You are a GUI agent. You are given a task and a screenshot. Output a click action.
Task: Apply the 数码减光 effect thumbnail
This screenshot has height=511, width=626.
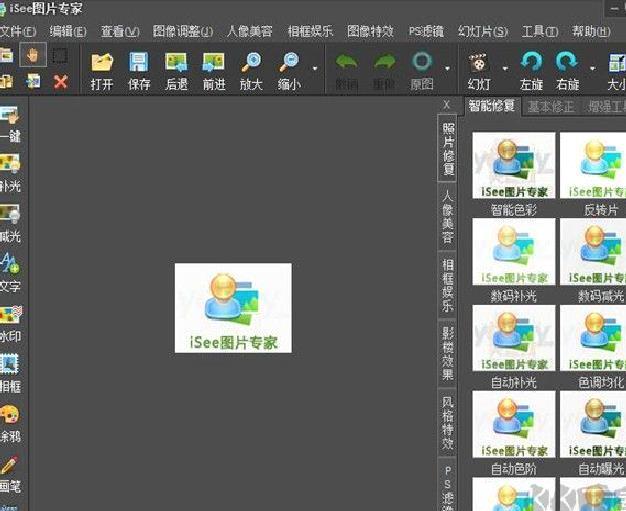(x=593, y=252)
